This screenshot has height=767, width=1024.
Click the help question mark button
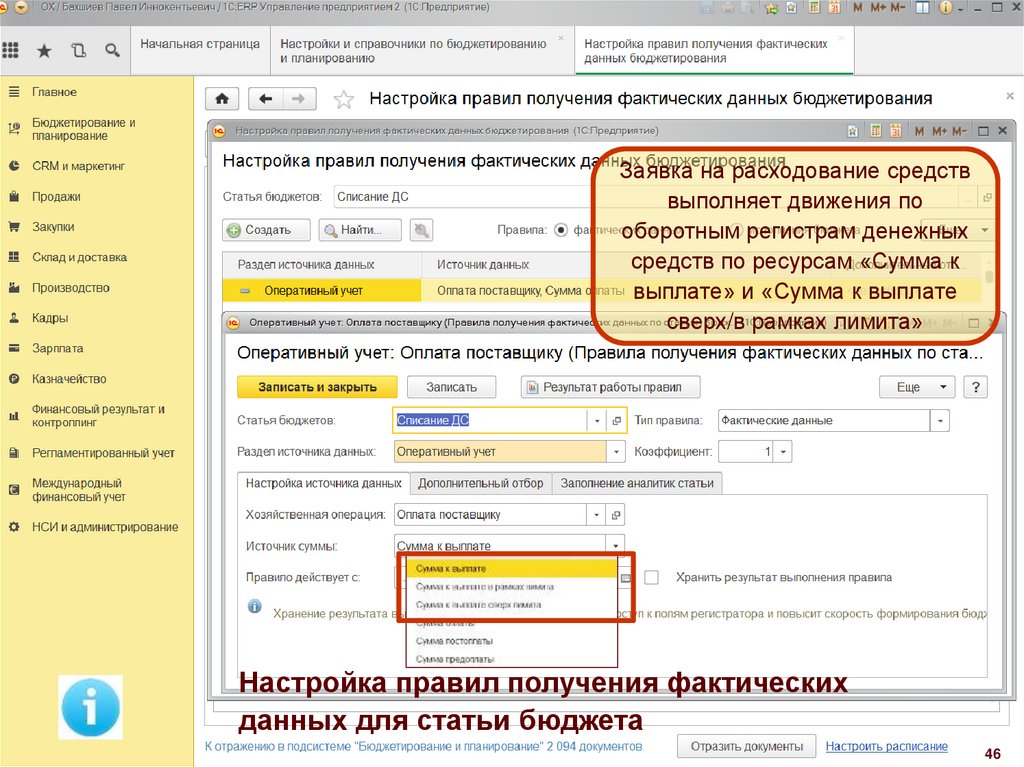pos(974,387)
